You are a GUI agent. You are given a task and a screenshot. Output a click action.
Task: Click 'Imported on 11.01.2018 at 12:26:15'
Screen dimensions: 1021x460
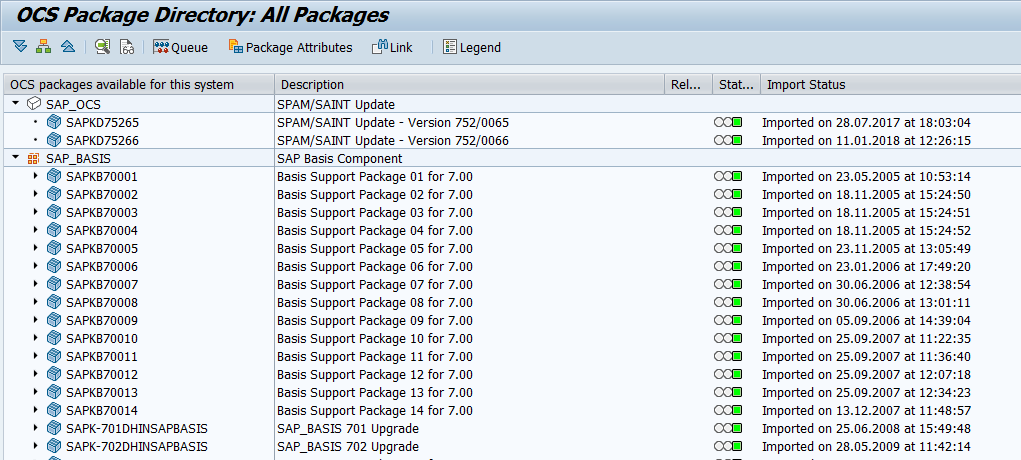(x=867, y=141)
